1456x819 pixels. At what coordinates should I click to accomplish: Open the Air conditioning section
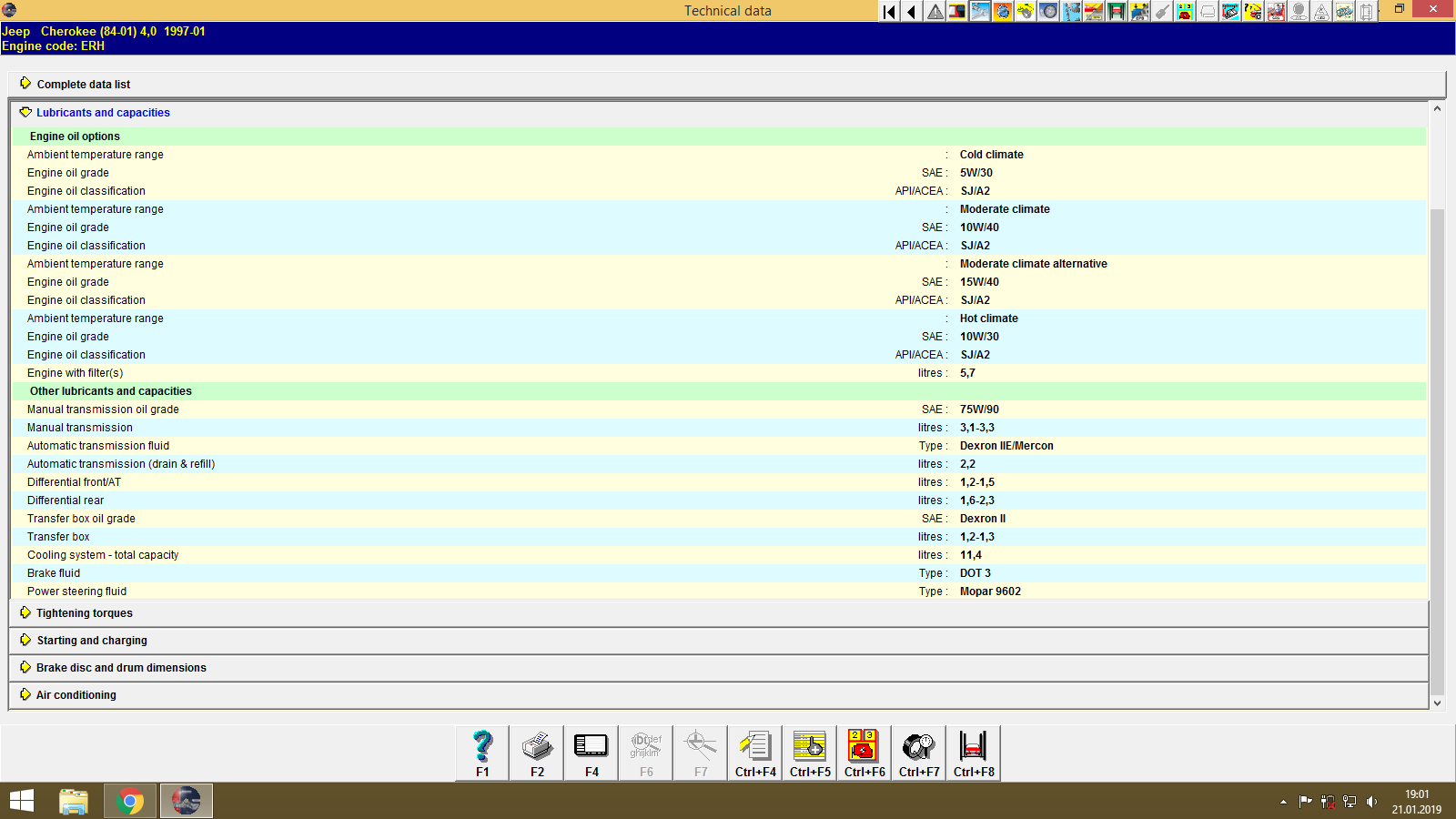[76, 694]
